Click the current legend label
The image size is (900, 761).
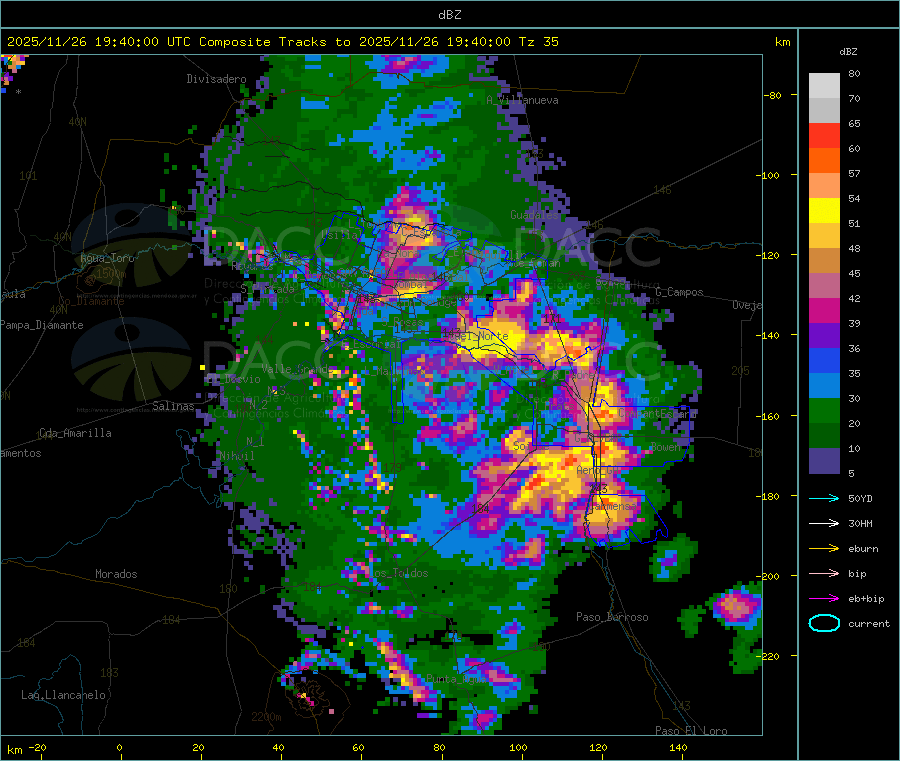pyautogui.click(x=869, y=624)
